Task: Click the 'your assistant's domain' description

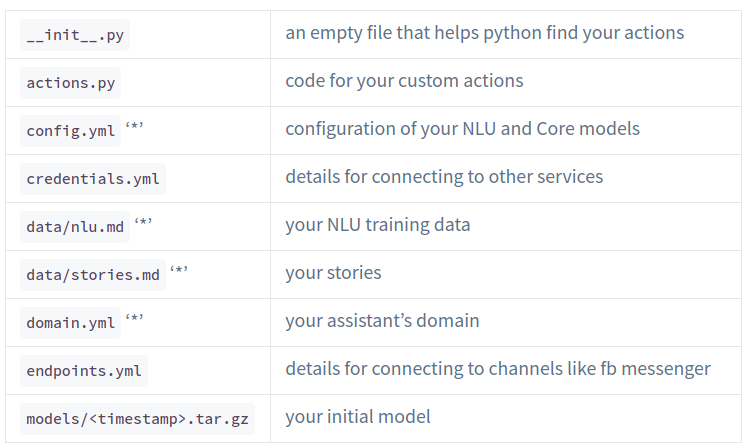Action: click(382, 321)
